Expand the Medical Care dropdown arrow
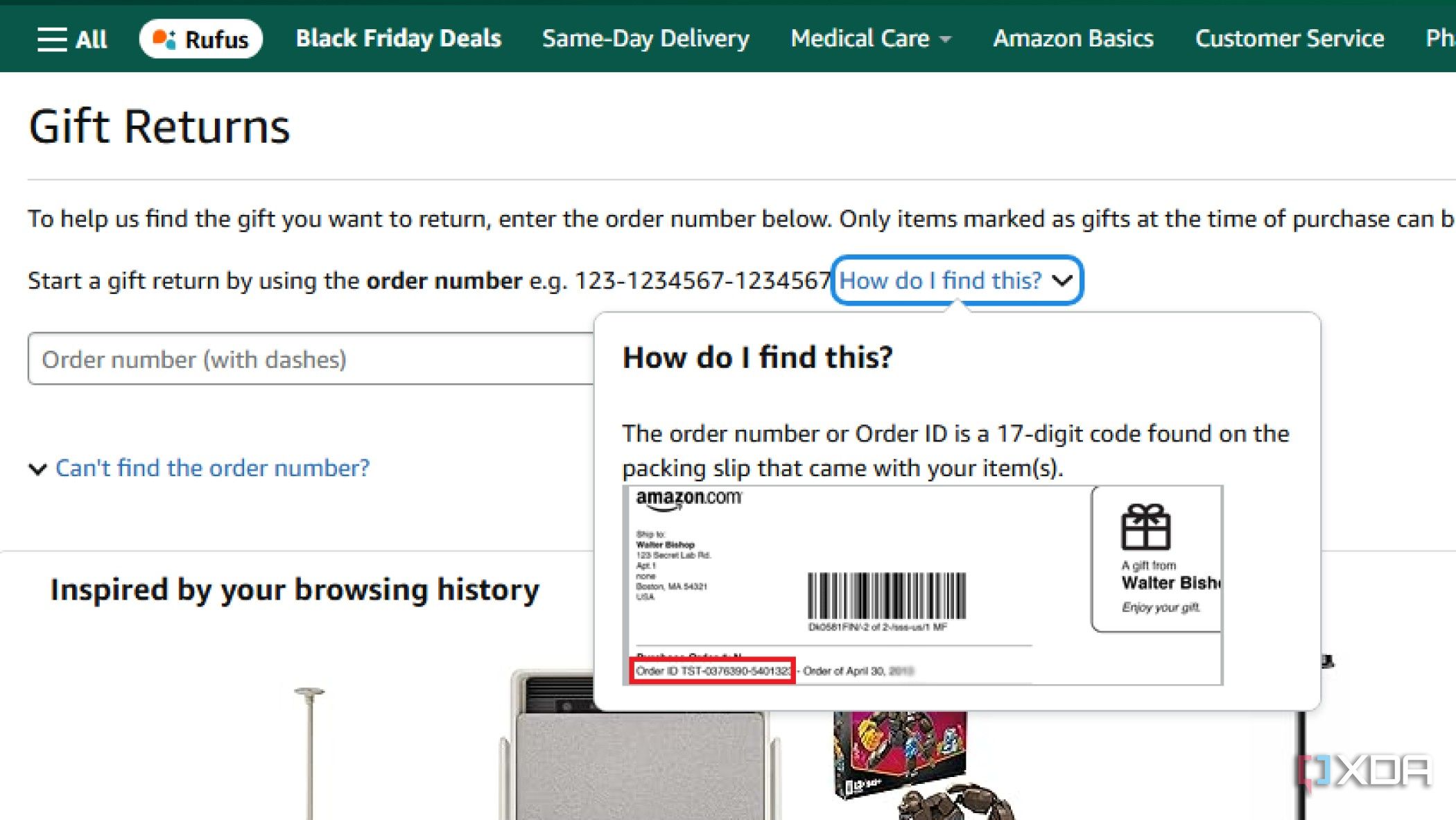The width and height of the screenshot is (1456, 820). (x=945, y=40)
